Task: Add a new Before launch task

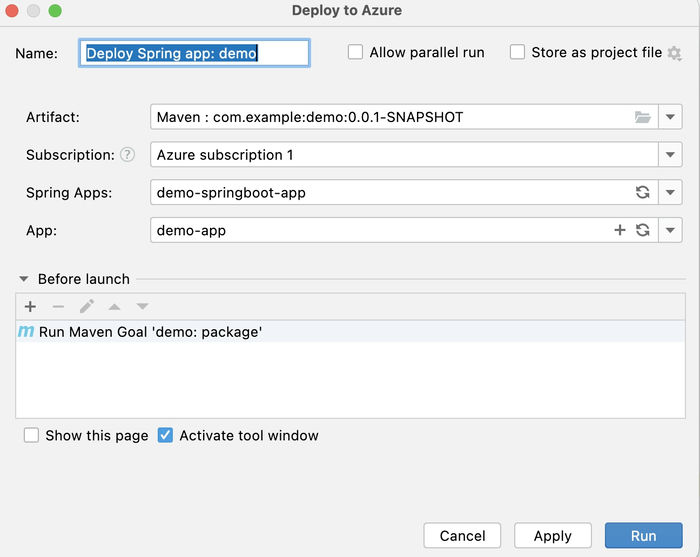Action: pyautogui.click(x=30, y=307)
